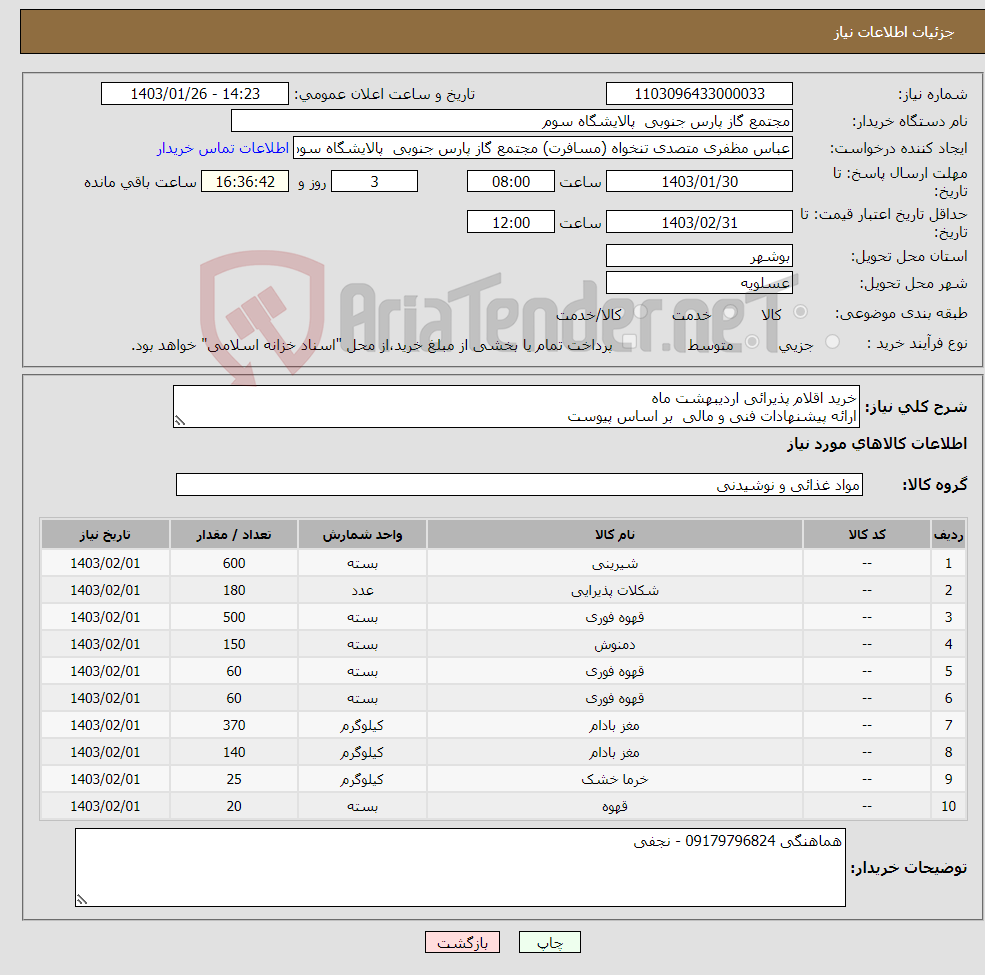Image resolution: width=985 pixels, height=975 pixels.
Task: Click the تاریخ نیاز column header
Action: (x=105, y=535)
